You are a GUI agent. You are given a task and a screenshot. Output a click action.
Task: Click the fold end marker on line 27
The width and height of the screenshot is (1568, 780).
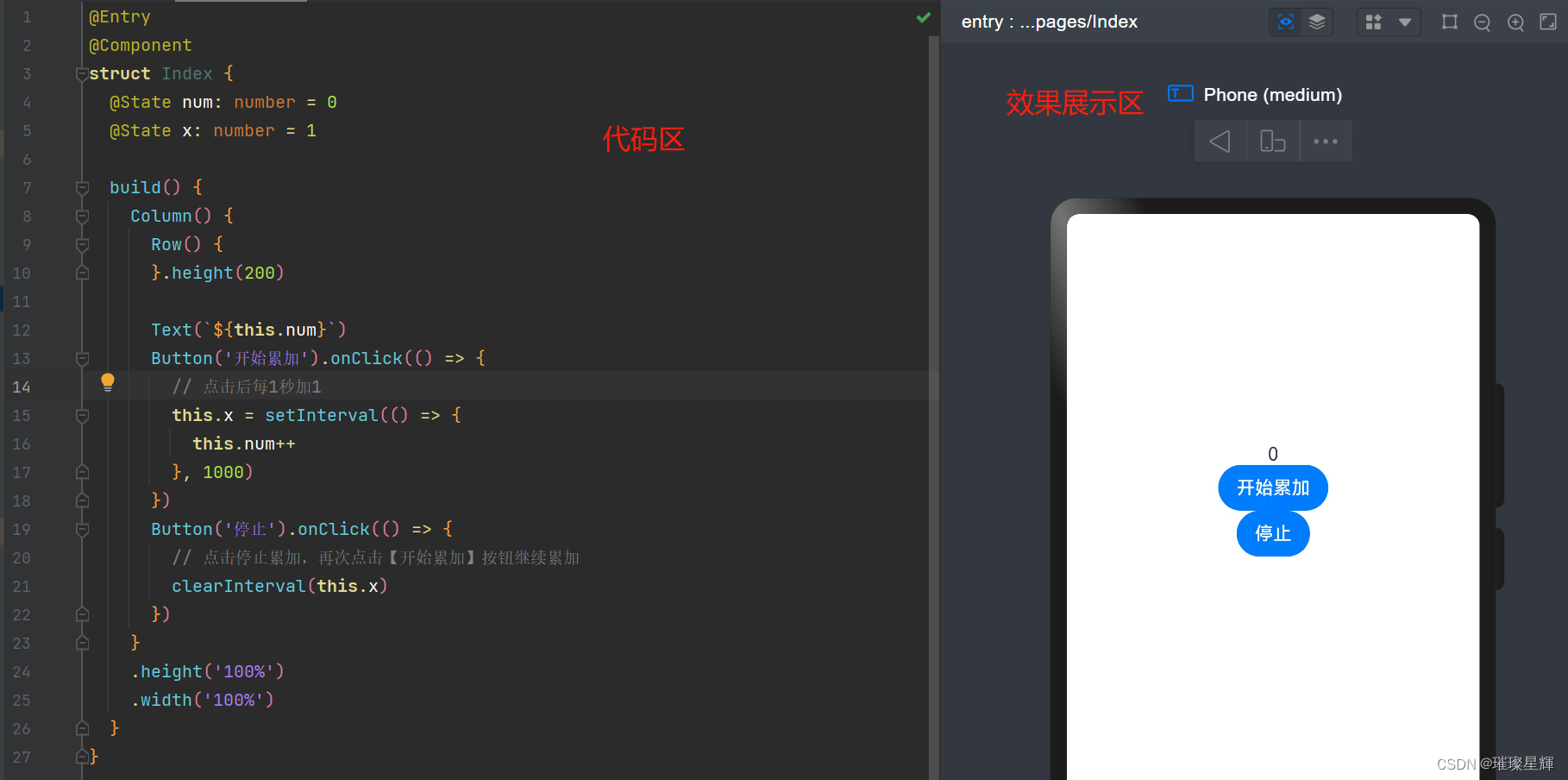[82, 757]
